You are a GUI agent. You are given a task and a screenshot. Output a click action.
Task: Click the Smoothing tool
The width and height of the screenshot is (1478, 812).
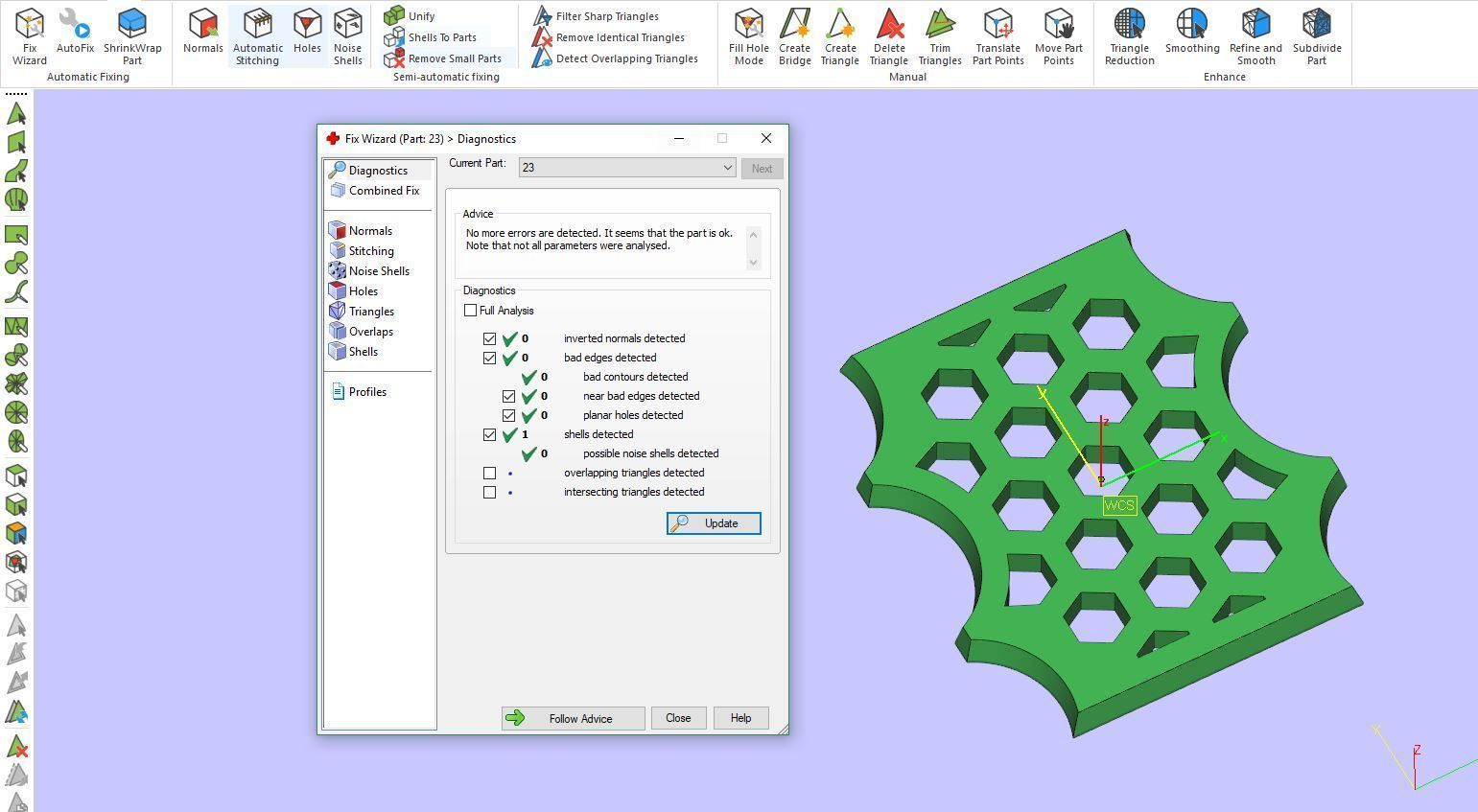click(x=1192, y=31)
